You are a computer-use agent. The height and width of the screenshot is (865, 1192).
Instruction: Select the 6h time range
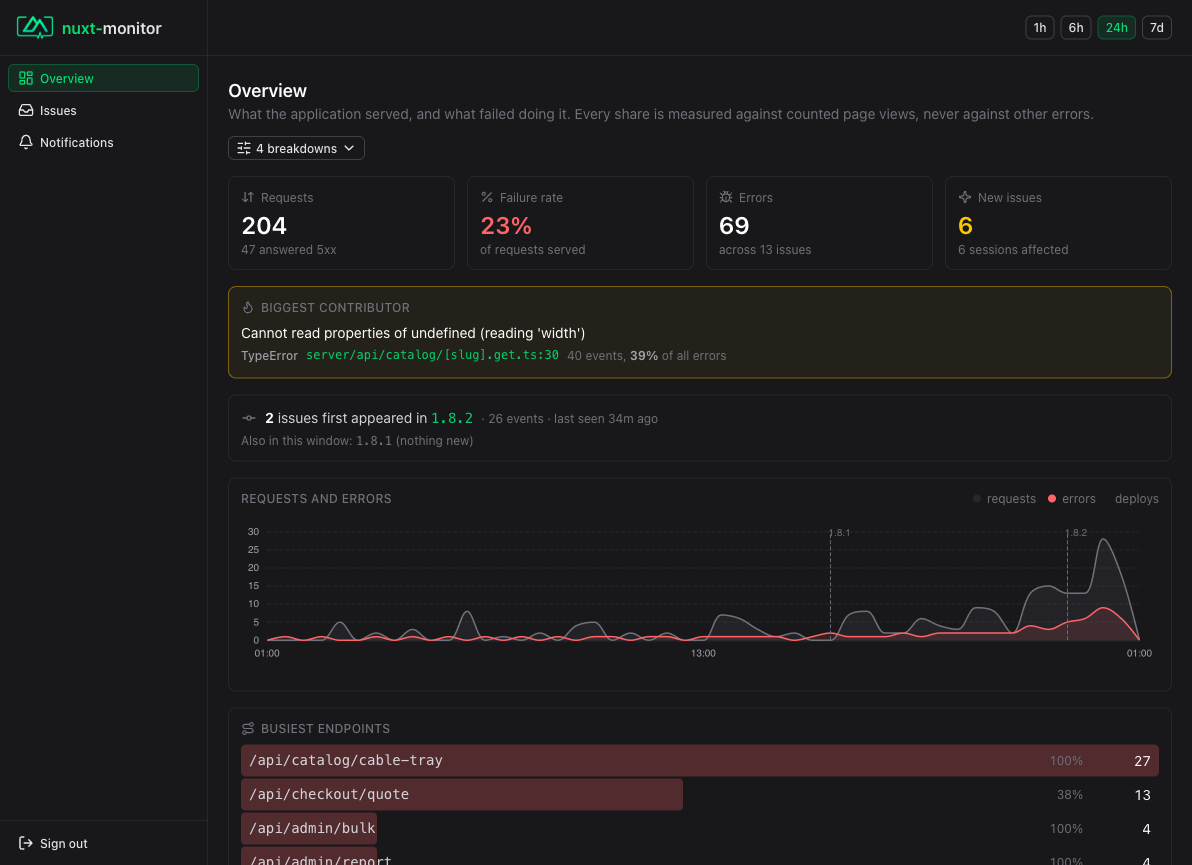[x=1076, y=27]
